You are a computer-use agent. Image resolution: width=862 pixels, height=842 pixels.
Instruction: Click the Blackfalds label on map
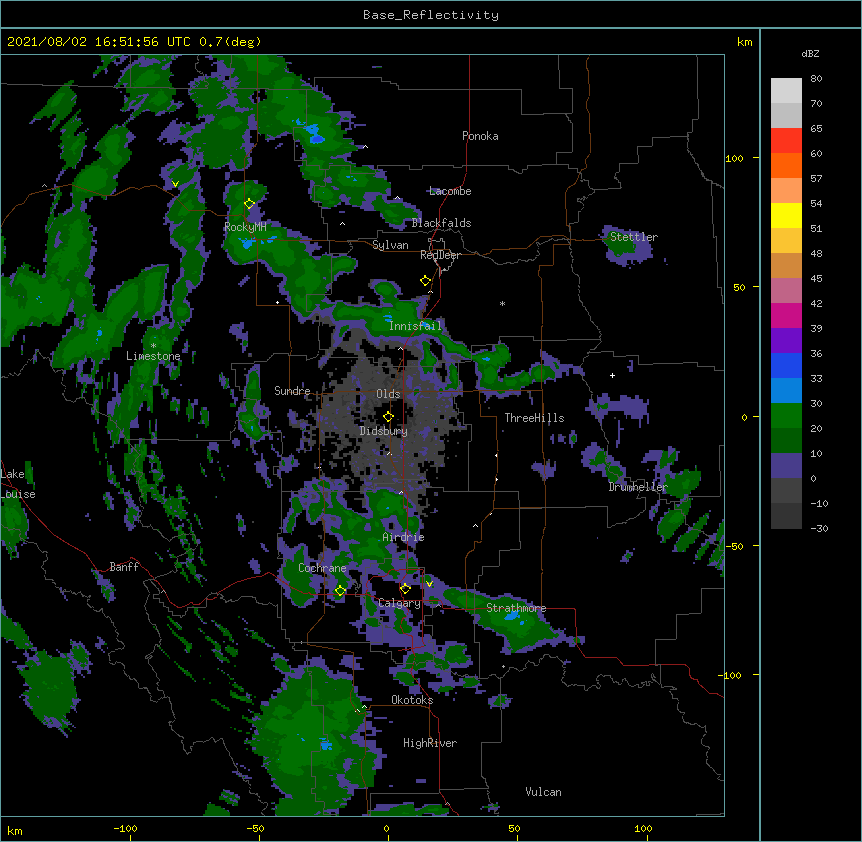coord(441,223)
